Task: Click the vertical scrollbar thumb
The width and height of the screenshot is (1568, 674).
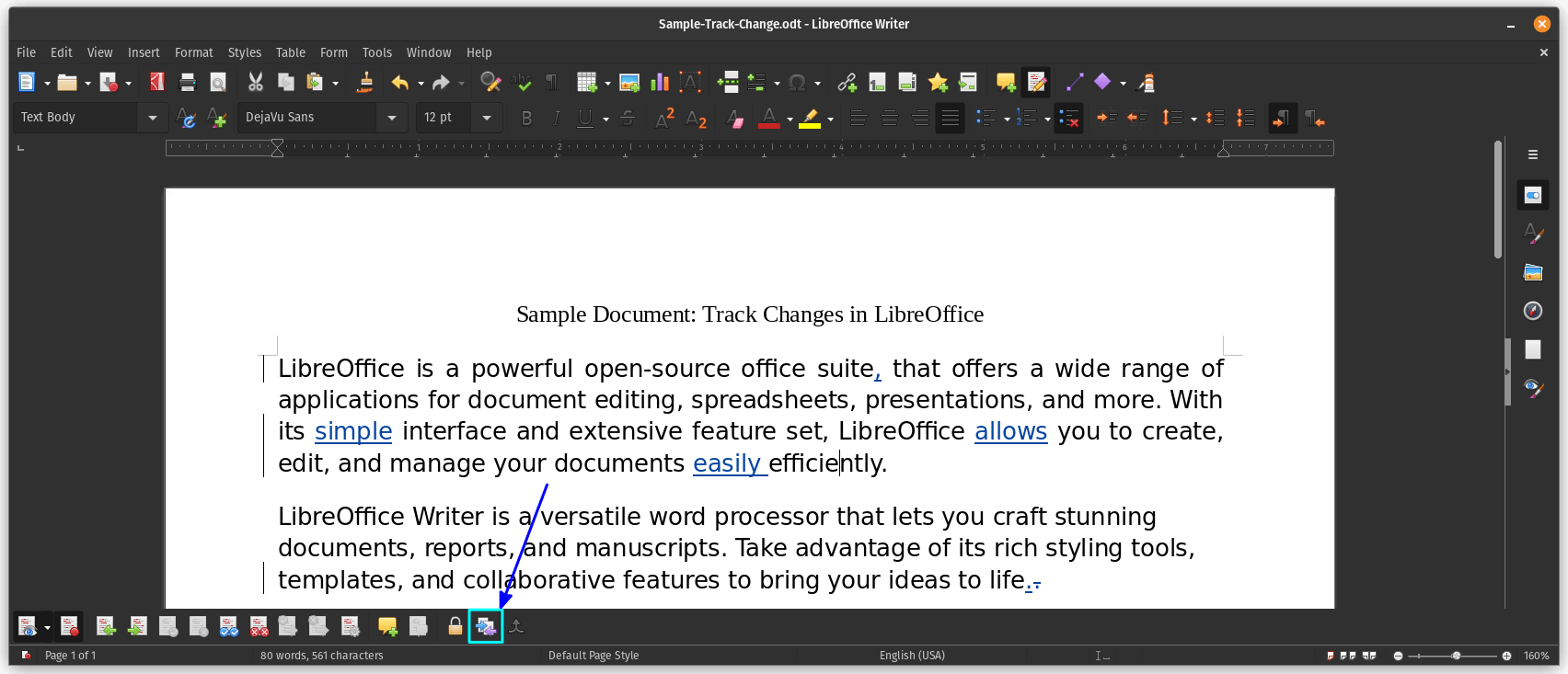Action: point(1498,199)
